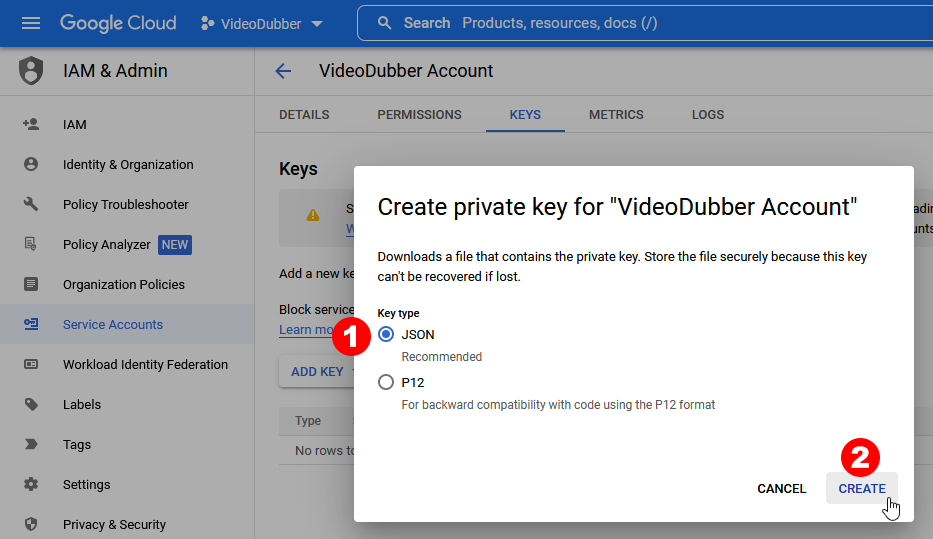Click the Learn more link

coord(307,330)
